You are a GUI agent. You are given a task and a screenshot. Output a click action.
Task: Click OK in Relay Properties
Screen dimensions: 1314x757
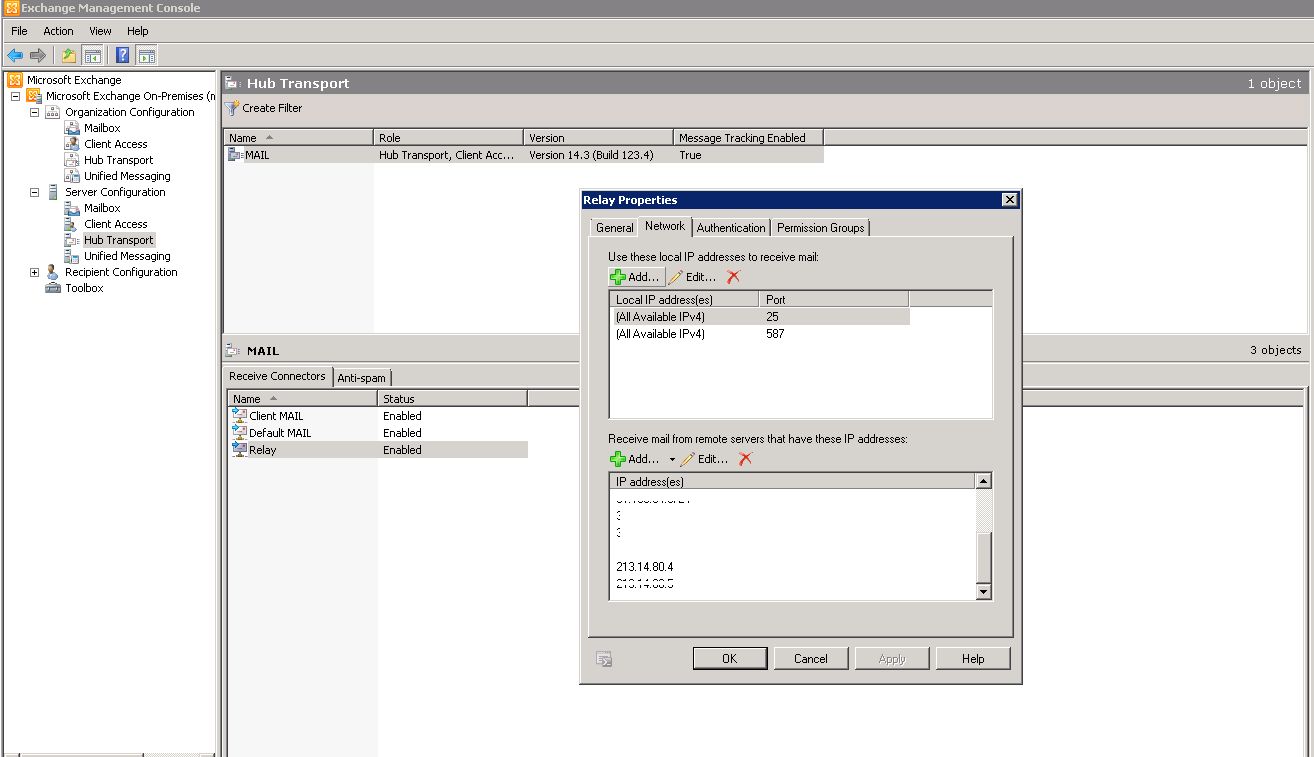(730, 659)
